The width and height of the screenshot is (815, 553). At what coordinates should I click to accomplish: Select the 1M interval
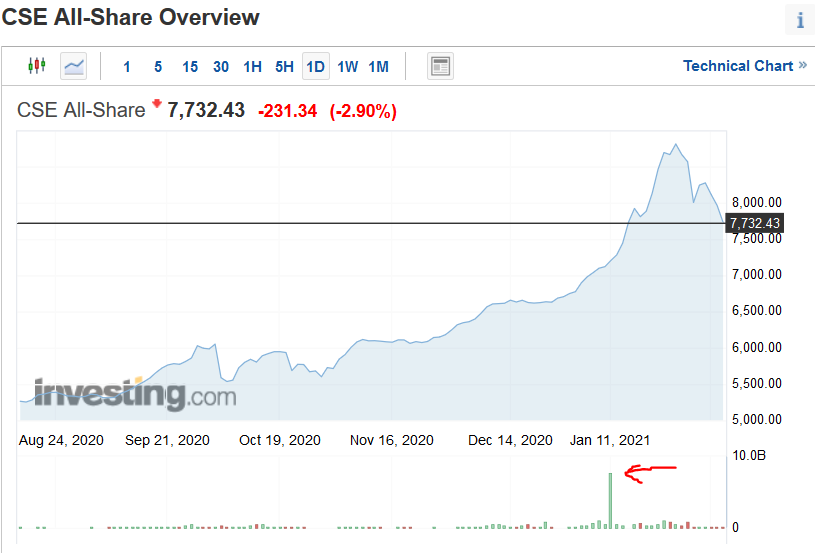pos(378,67)
